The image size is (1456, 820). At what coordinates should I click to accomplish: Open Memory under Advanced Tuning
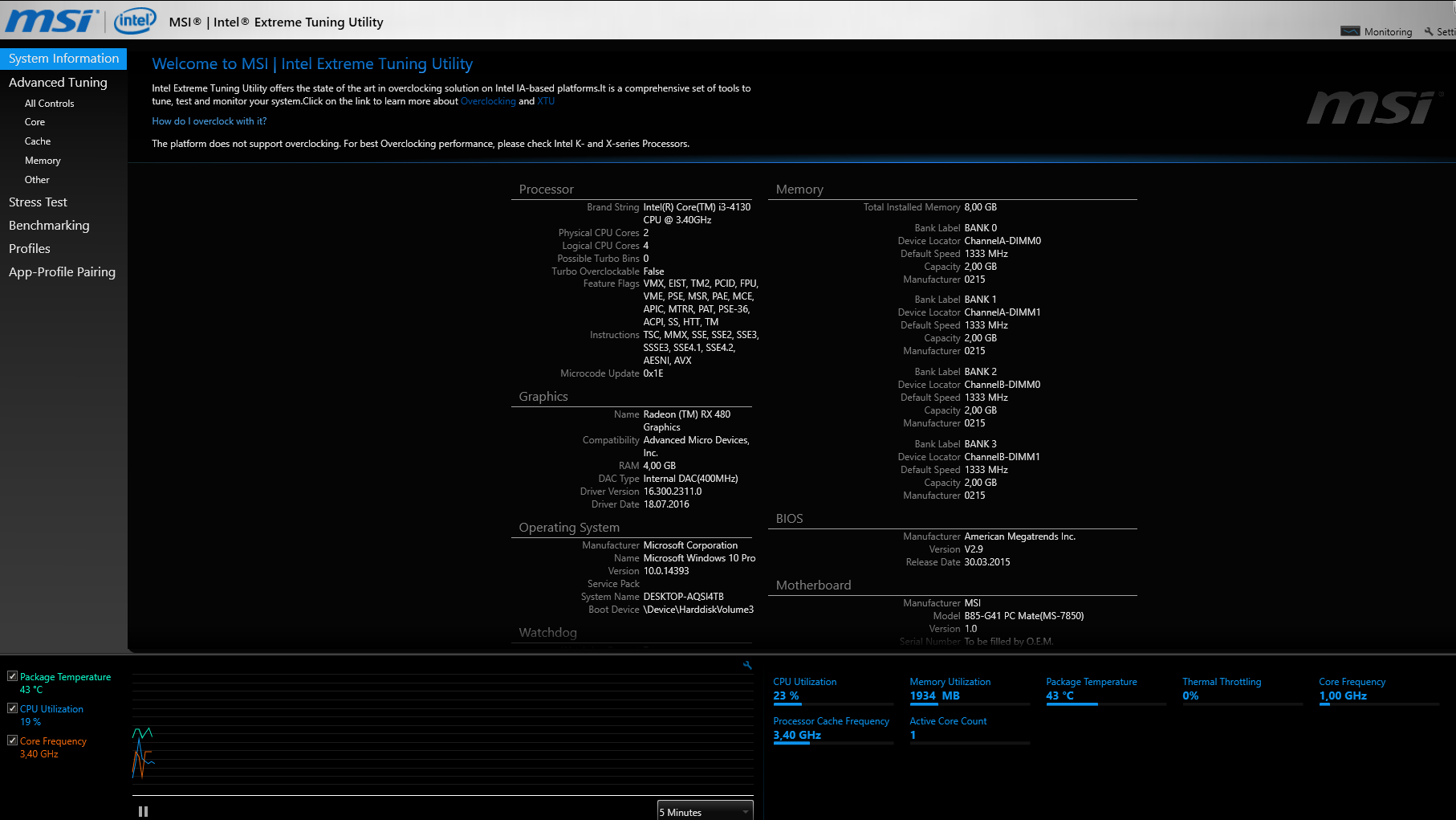pyautogui.click(x=43, y=161)
